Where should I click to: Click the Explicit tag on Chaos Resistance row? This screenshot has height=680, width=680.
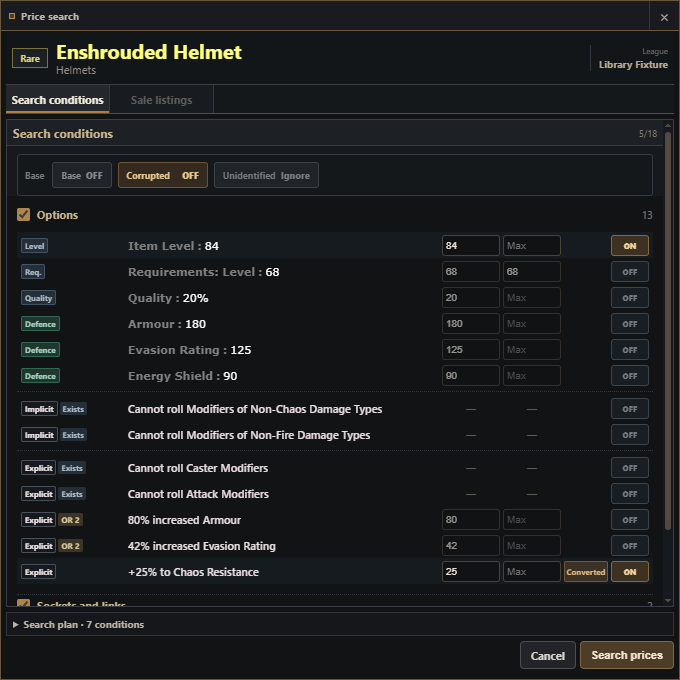(39, 572)
